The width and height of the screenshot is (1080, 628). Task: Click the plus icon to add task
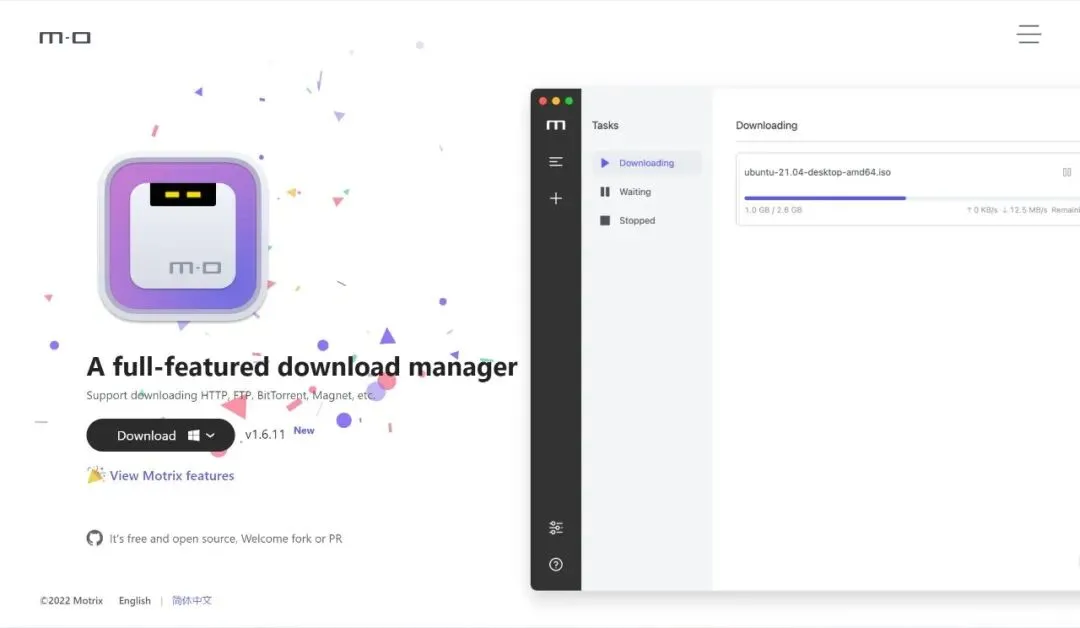[x=556, y=198]
